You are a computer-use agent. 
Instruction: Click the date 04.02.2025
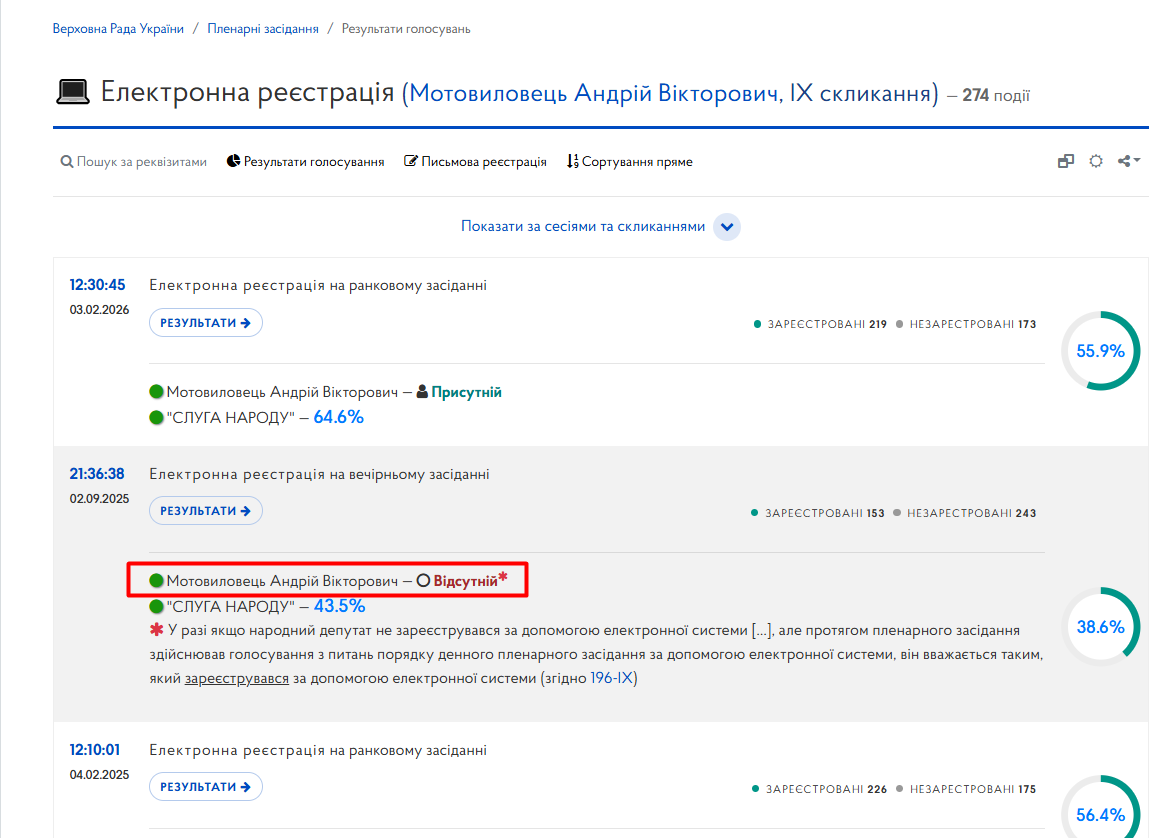[99, 775]
